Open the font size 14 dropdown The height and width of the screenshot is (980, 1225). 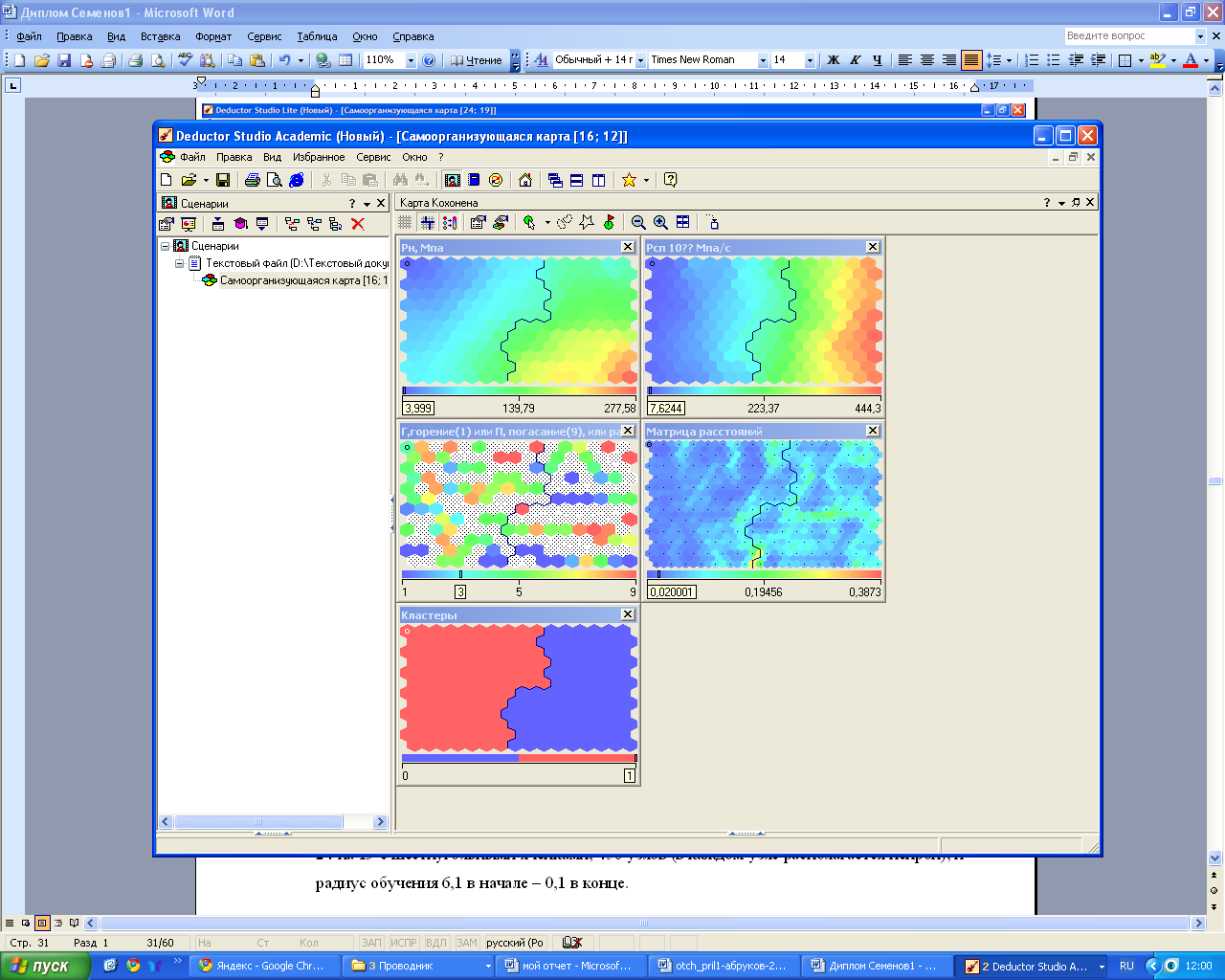[810, 60]
